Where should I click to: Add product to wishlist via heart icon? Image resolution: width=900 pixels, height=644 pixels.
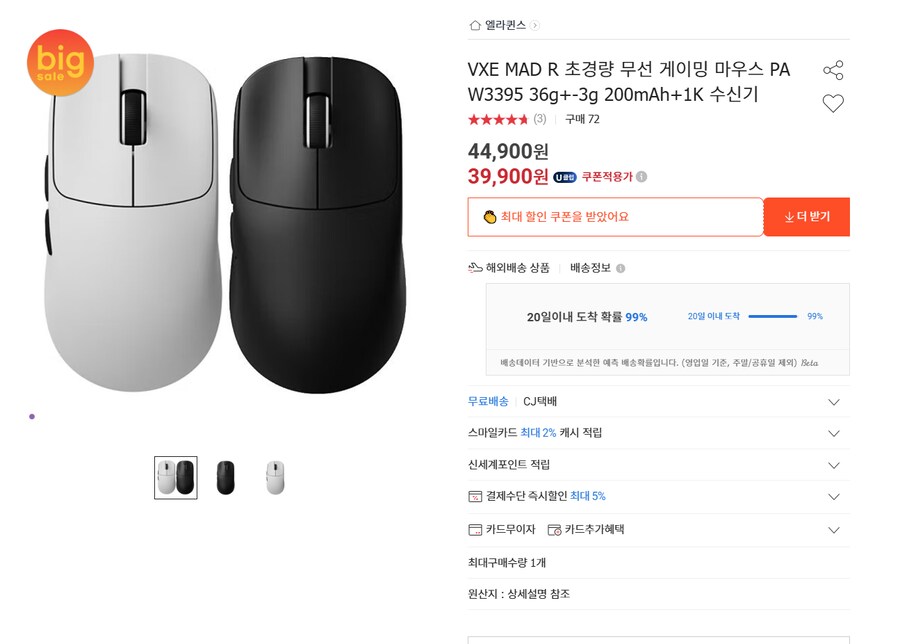click(833, 102)
